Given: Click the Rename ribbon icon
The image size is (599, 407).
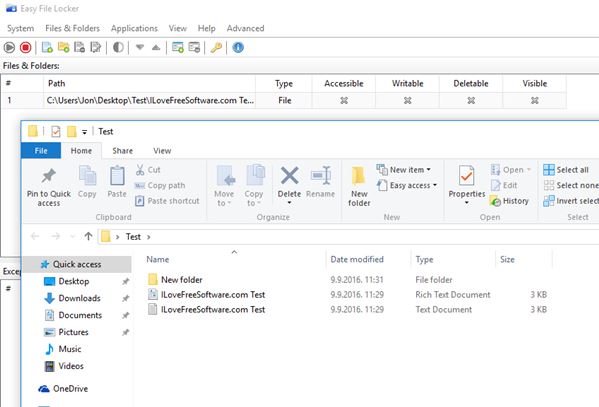Looking at the screenshot, I should coord(321,176).
